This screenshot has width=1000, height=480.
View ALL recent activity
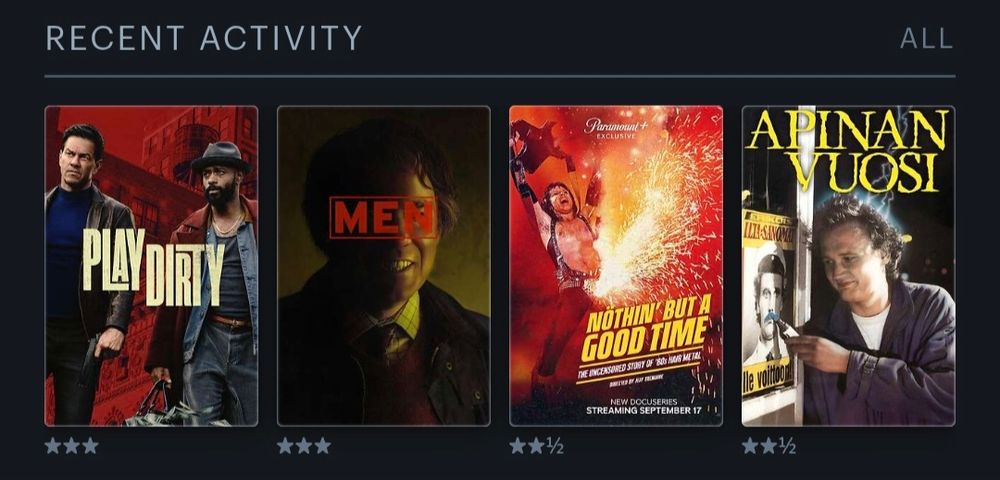click(x=927, y=39)
